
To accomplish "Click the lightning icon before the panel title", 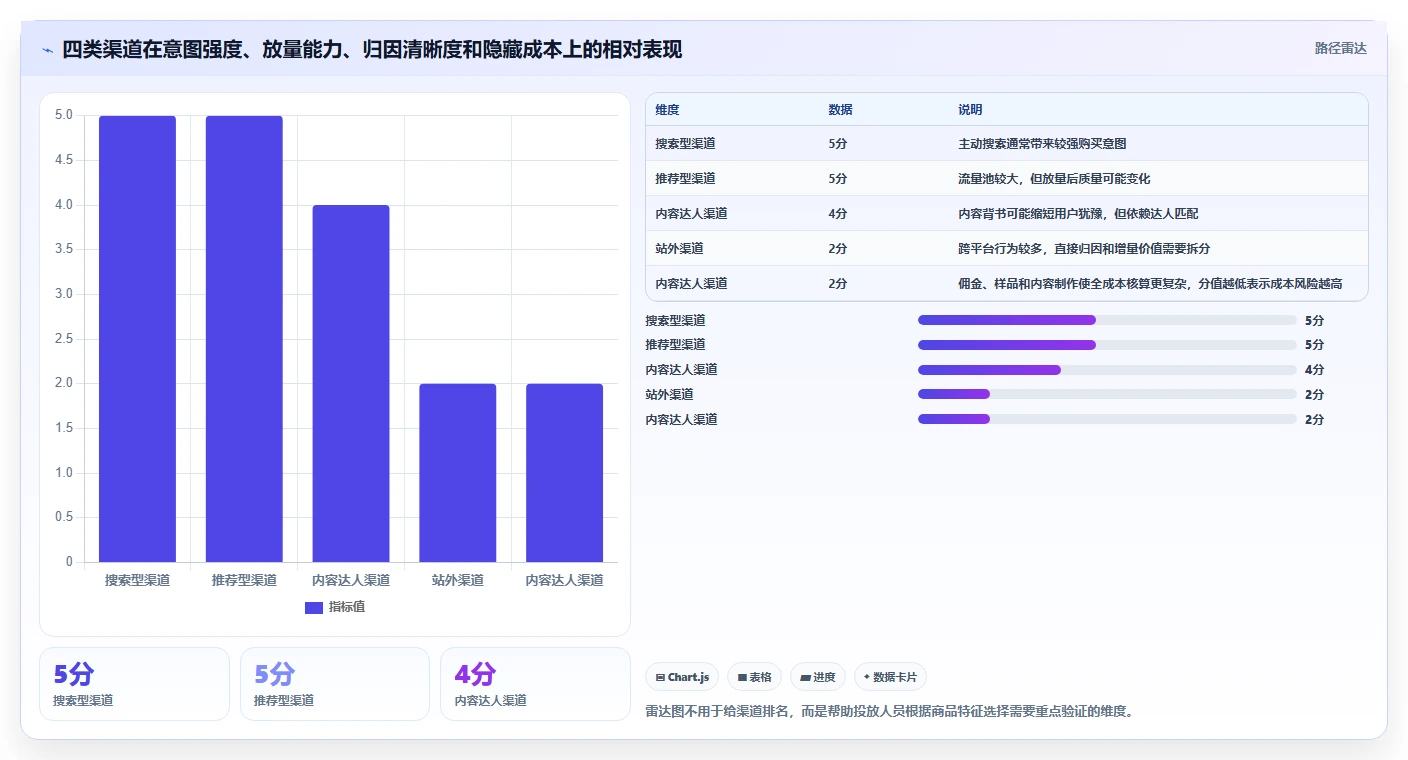I will (47, 50).
